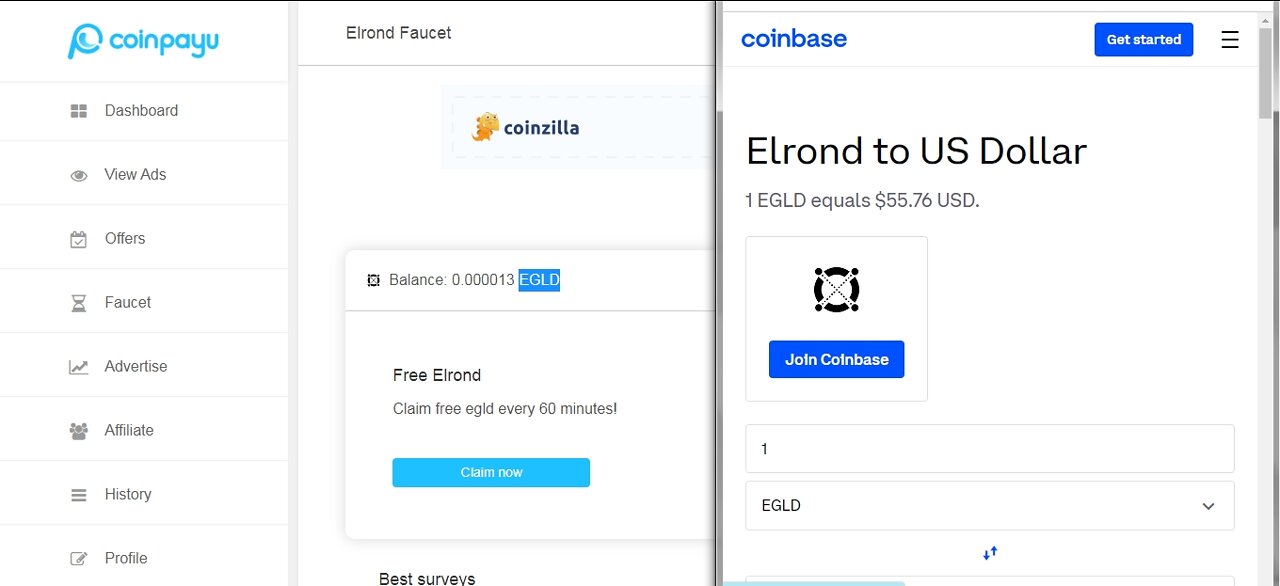Click the Advertise chart icon
The width and height of the screenshot is (1280, 586).
coord(79,367)
